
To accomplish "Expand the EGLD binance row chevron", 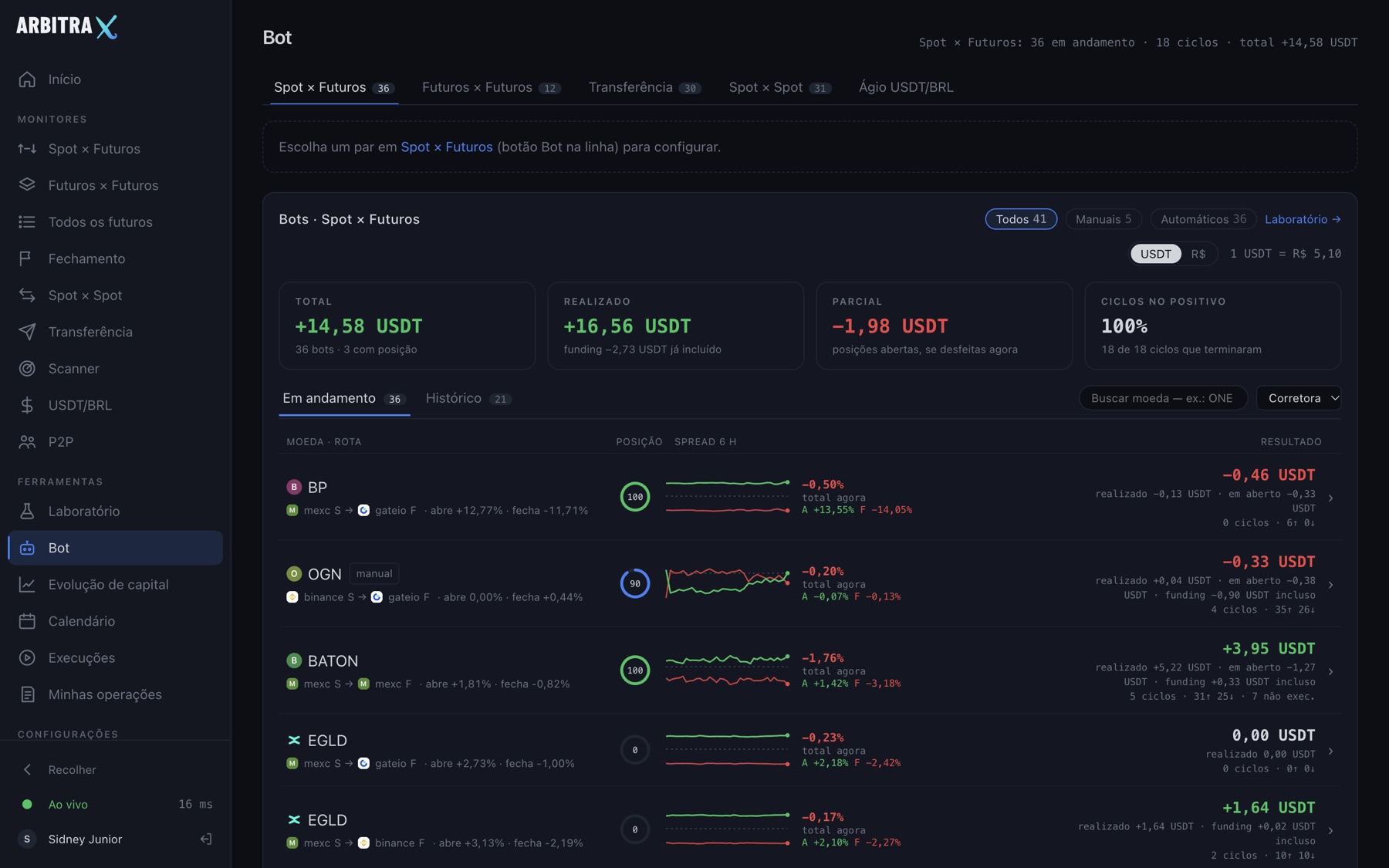I will [1330, 831].
